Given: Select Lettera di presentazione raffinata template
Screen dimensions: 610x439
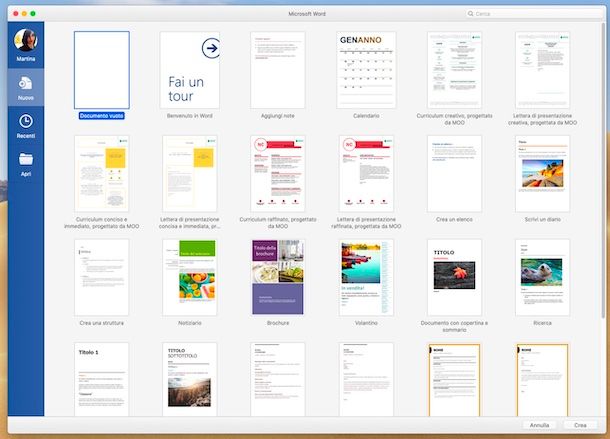Looking at the screenshot, I should click(x=366, y=174).
